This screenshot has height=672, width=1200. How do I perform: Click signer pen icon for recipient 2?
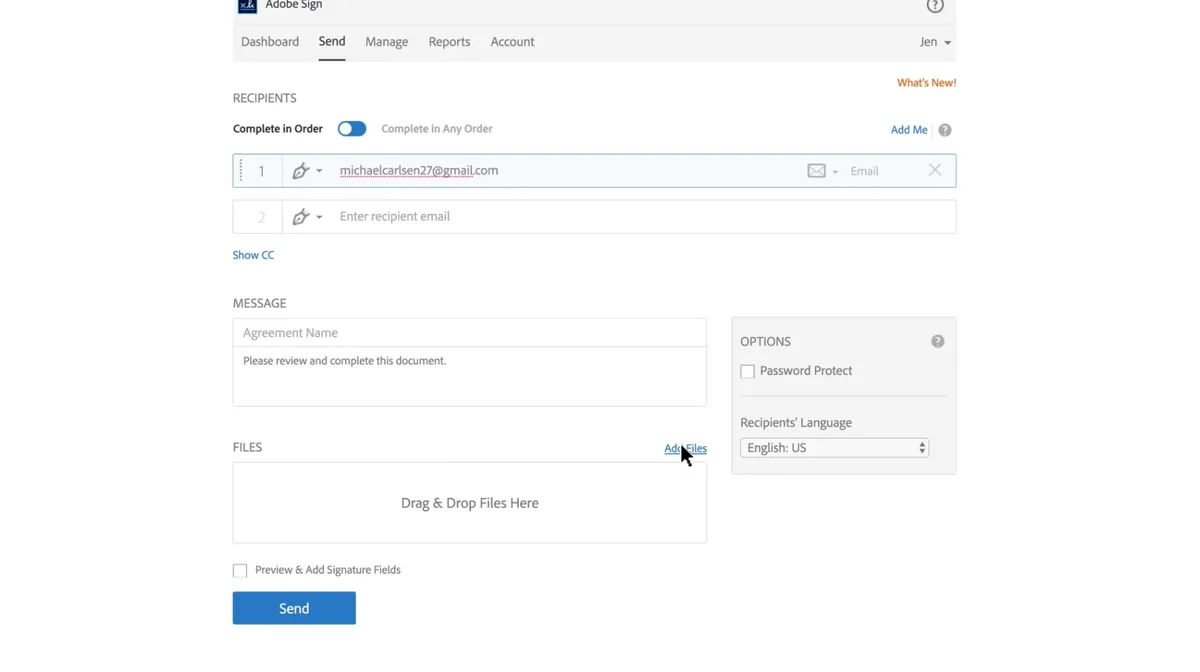click(x=301, y=217)
